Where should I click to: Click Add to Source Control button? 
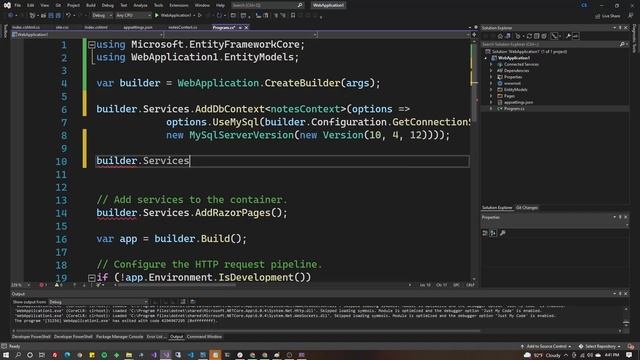pos(546,347)
